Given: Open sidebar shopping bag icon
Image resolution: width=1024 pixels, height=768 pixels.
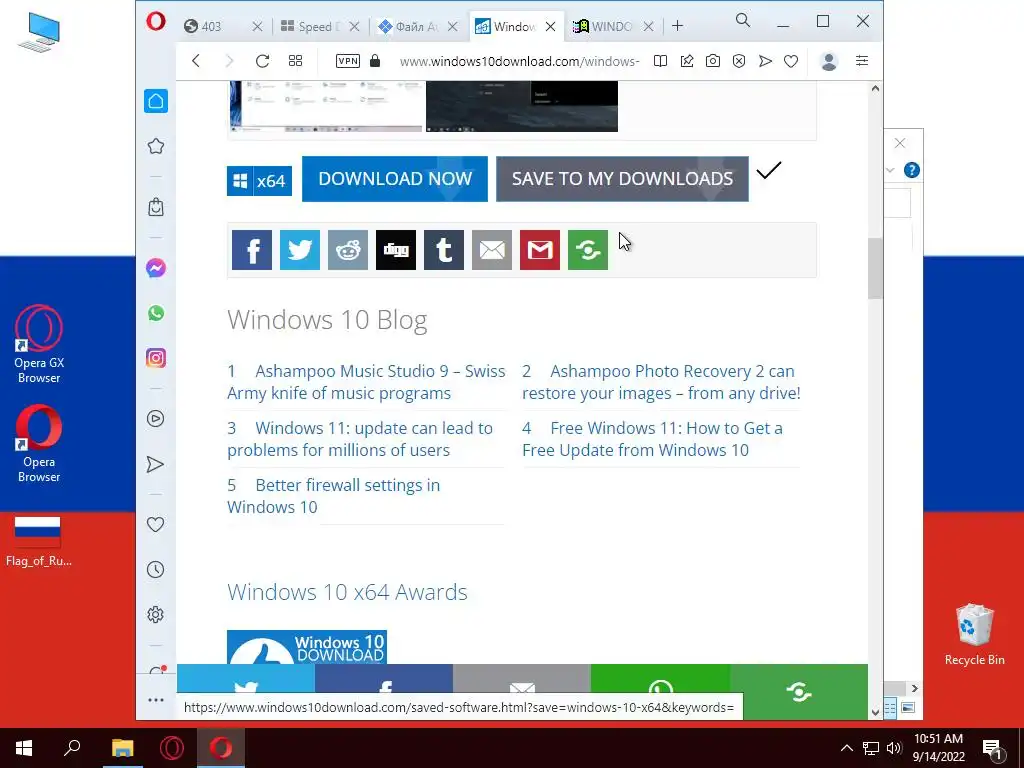Looking at the screenshot, I should pyautogui.click(x=155, y=207).
